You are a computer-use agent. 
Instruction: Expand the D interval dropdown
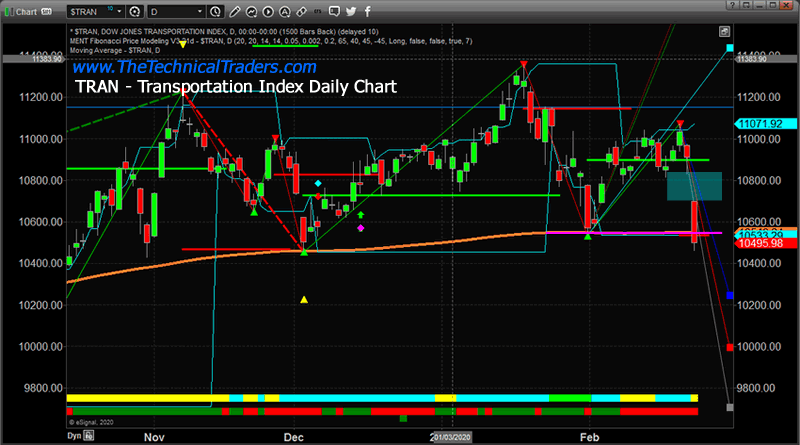pos(200,11)
